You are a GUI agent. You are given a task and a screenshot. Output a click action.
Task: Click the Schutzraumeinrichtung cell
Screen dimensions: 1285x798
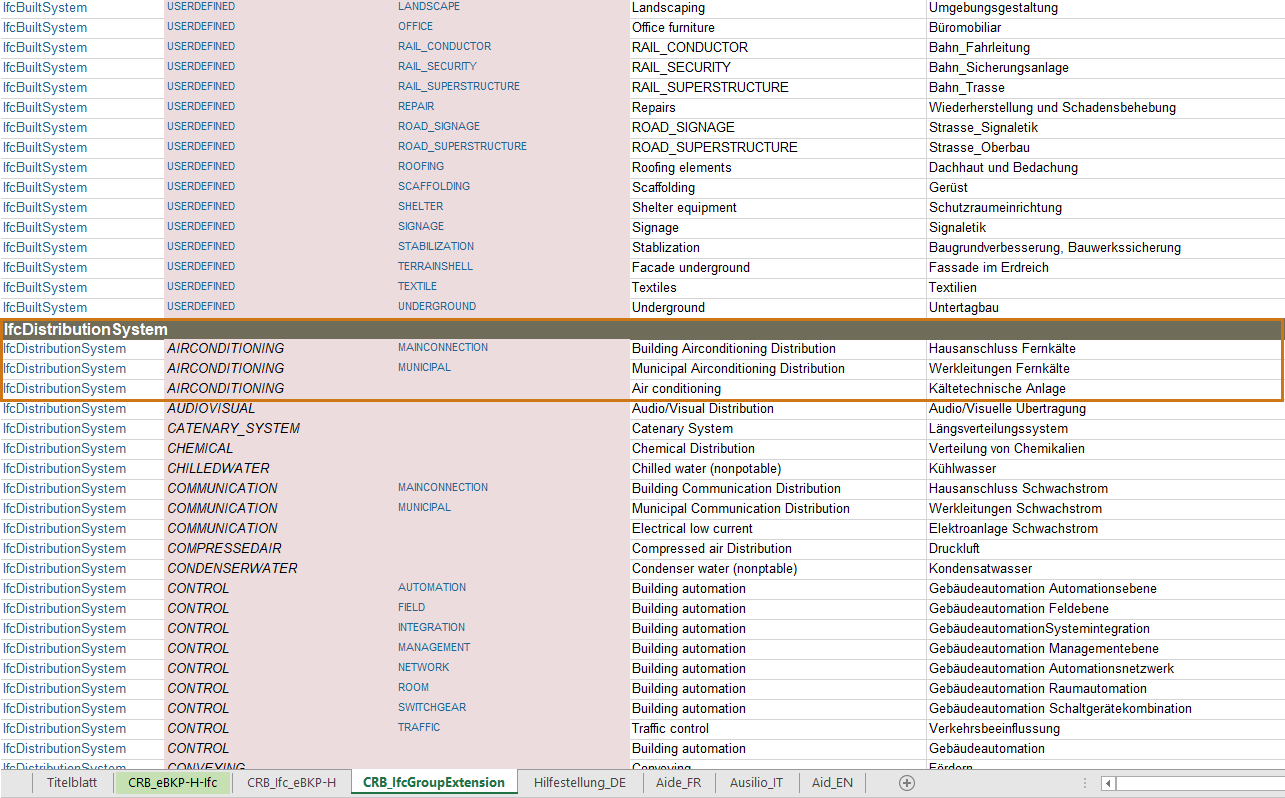click(x=1105, y=207)
